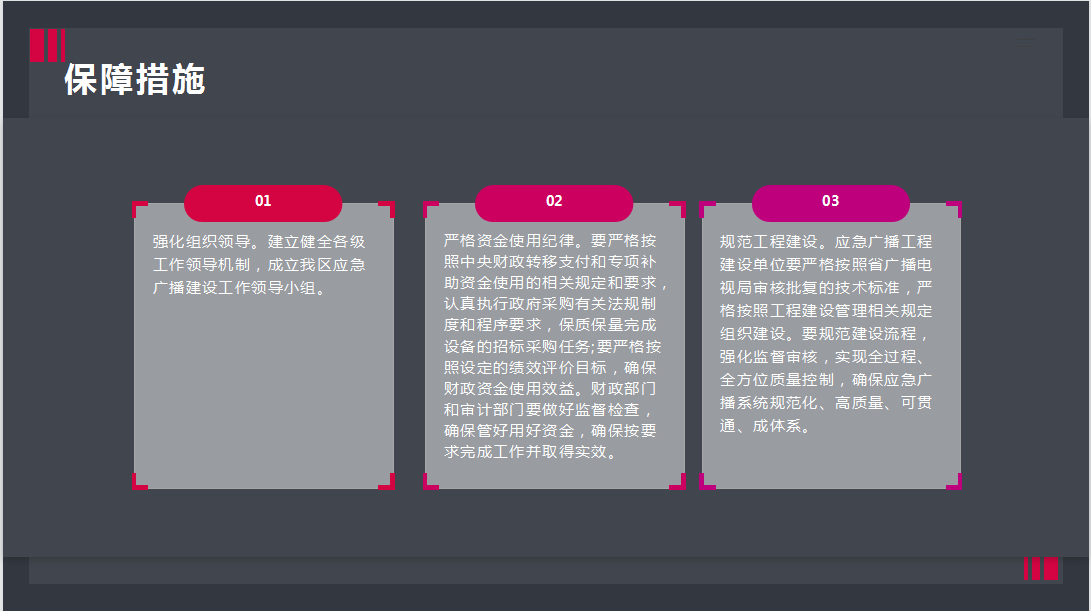This screenshot has width=1091, height=611.
Task: Click the card text starting 规范工程建设
Action: pyautogui.click(x=826, y=333)
